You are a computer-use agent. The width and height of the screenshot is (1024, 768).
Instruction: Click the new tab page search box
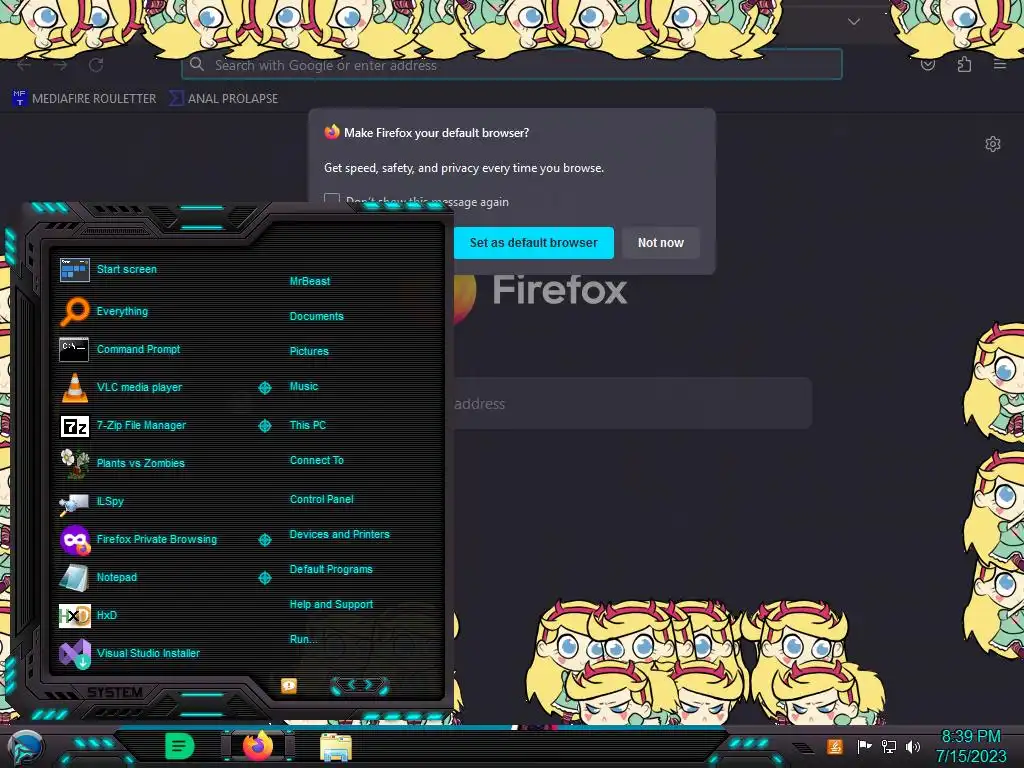point(632,404)
